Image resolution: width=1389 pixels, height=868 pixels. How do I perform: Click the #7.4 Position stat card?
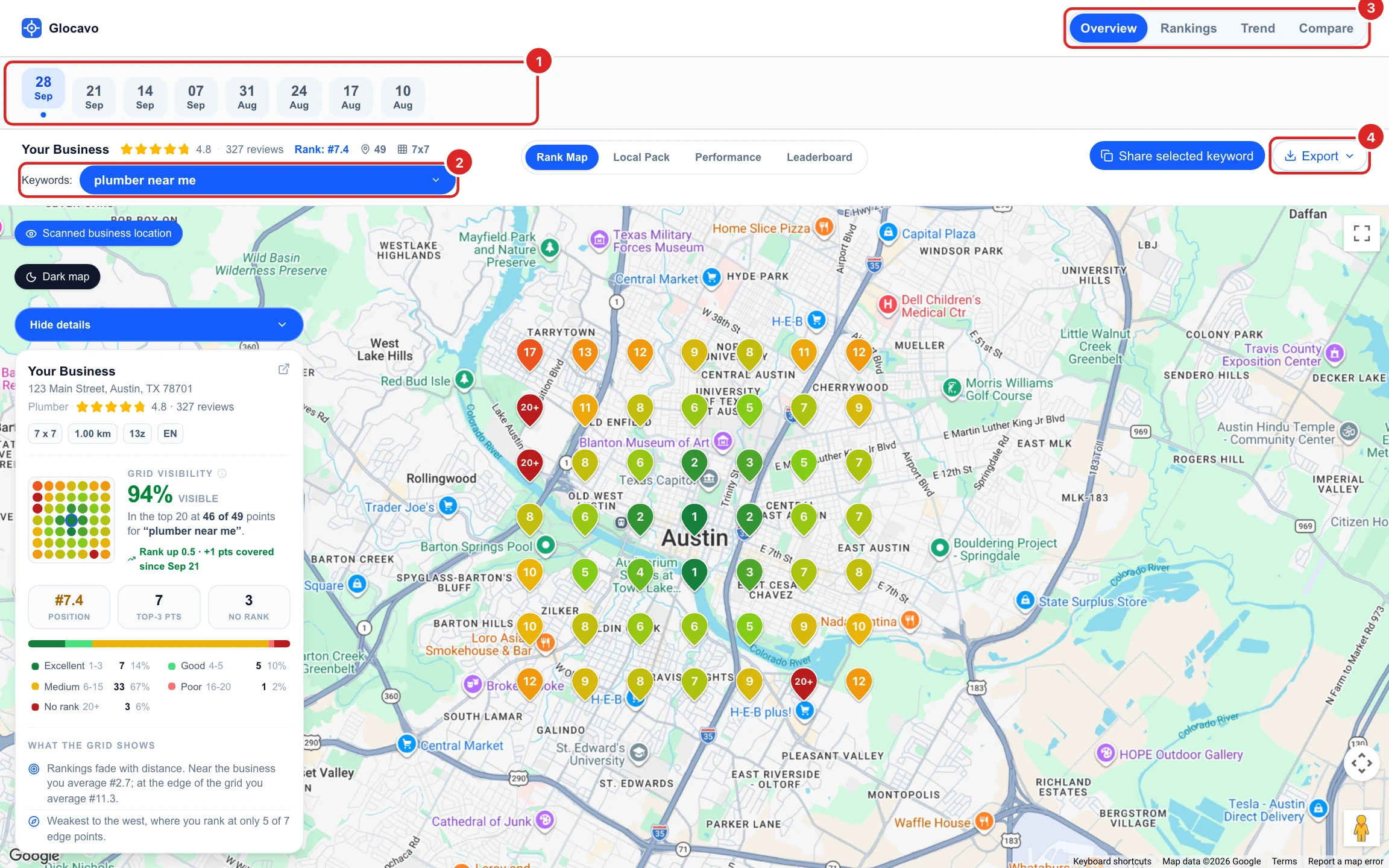(69, 607)
